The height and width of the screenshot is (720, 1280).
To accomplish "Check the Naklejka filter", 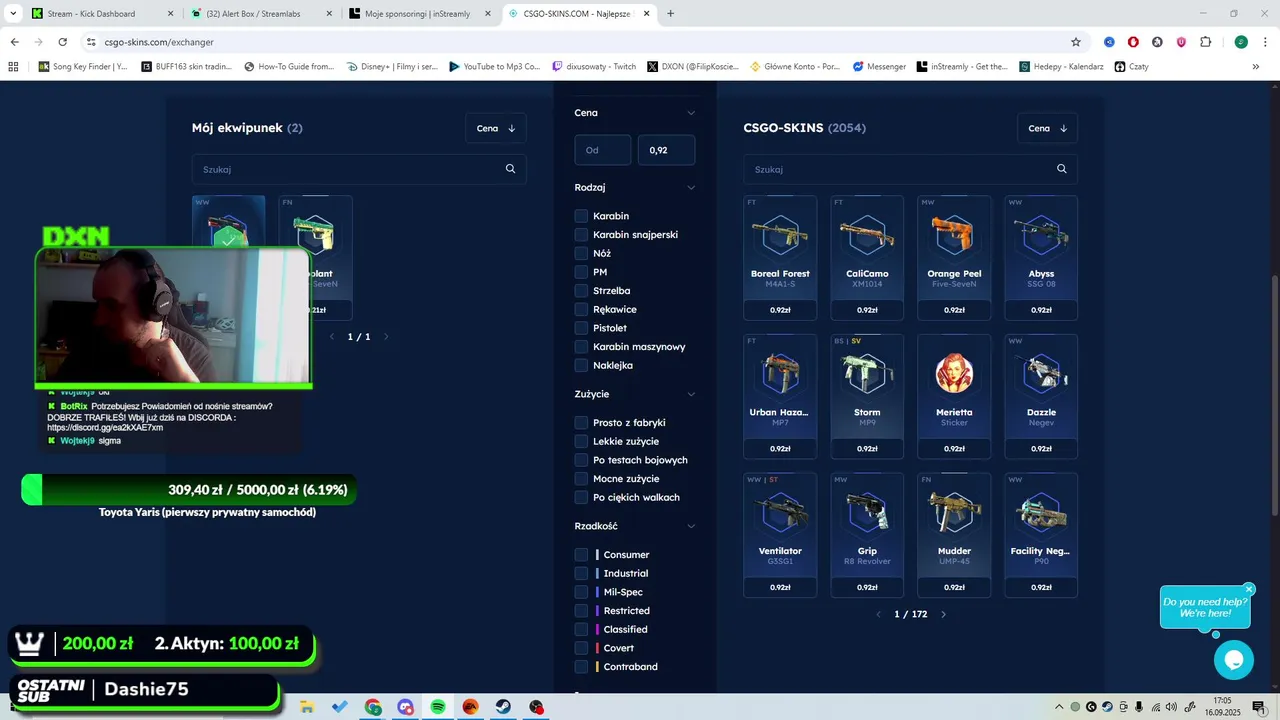I will 581,365.
